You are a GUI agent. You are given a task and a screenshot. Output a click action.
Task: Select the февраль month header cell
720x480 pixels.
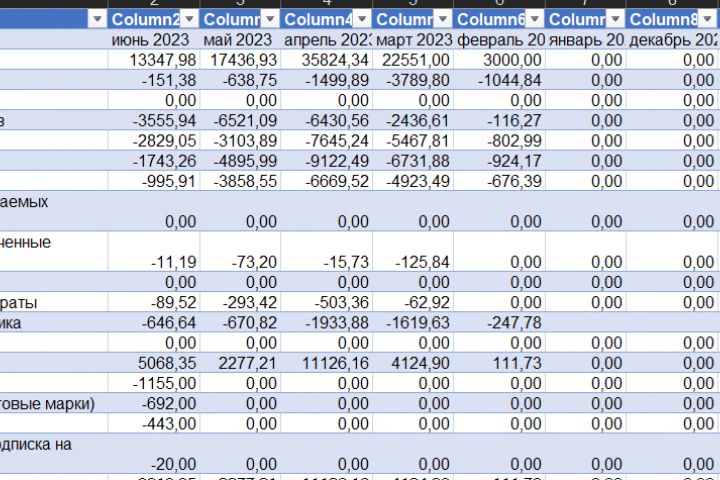tap(499, 40)
